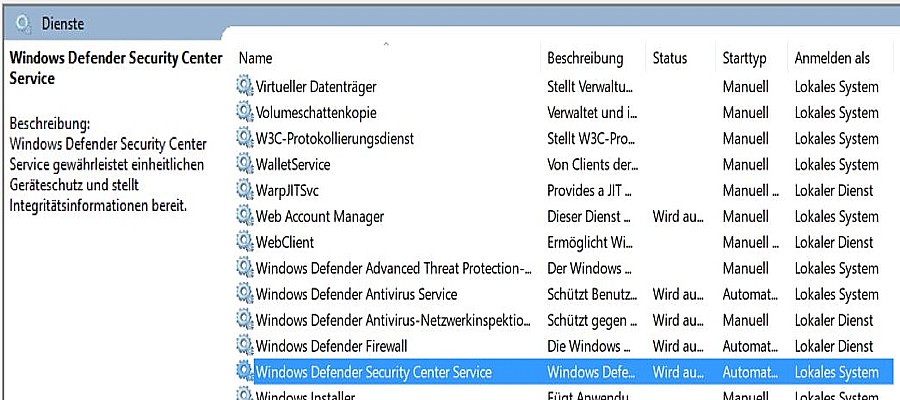The height and width of the screenshot is (400, 900).
Task: Select the Windows Defender Antivirus Service row
Action: click(x=564, y=294)
